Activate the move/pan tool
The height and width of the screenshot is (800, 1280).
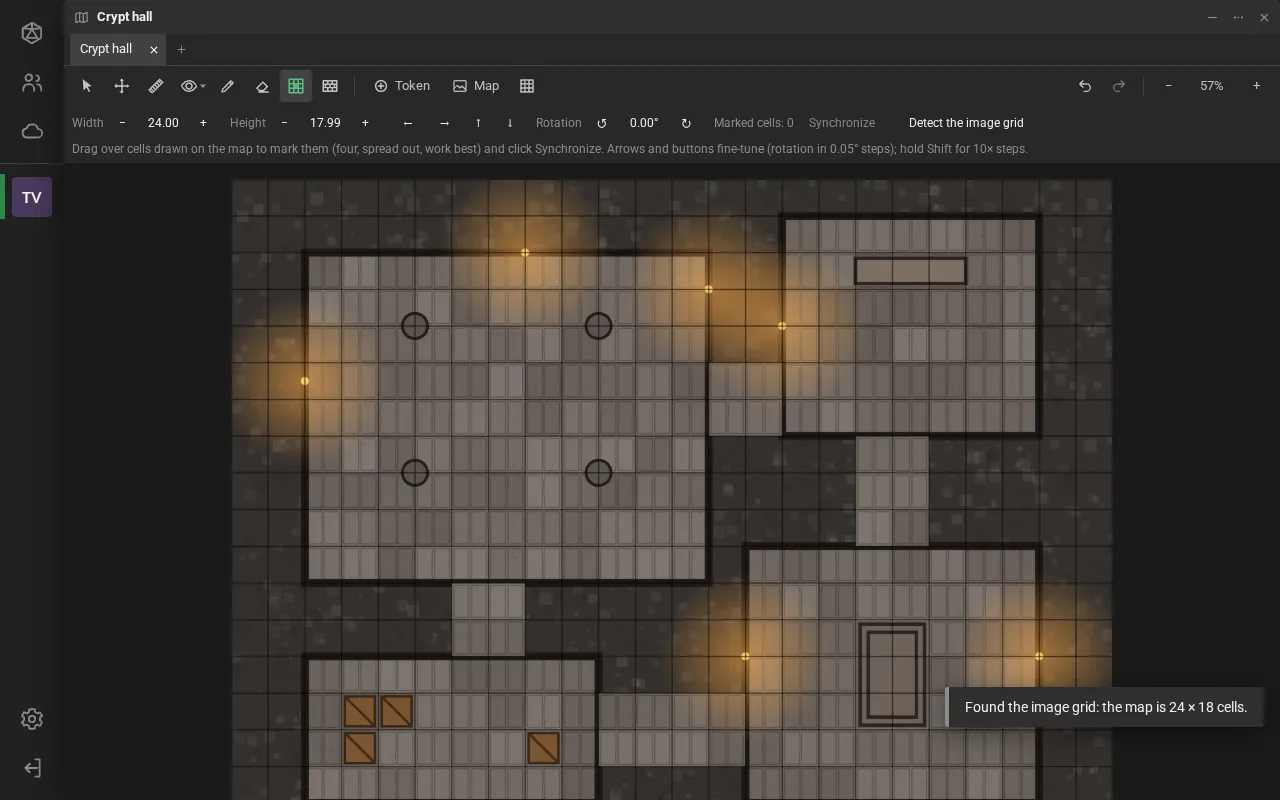click(122, 86)
